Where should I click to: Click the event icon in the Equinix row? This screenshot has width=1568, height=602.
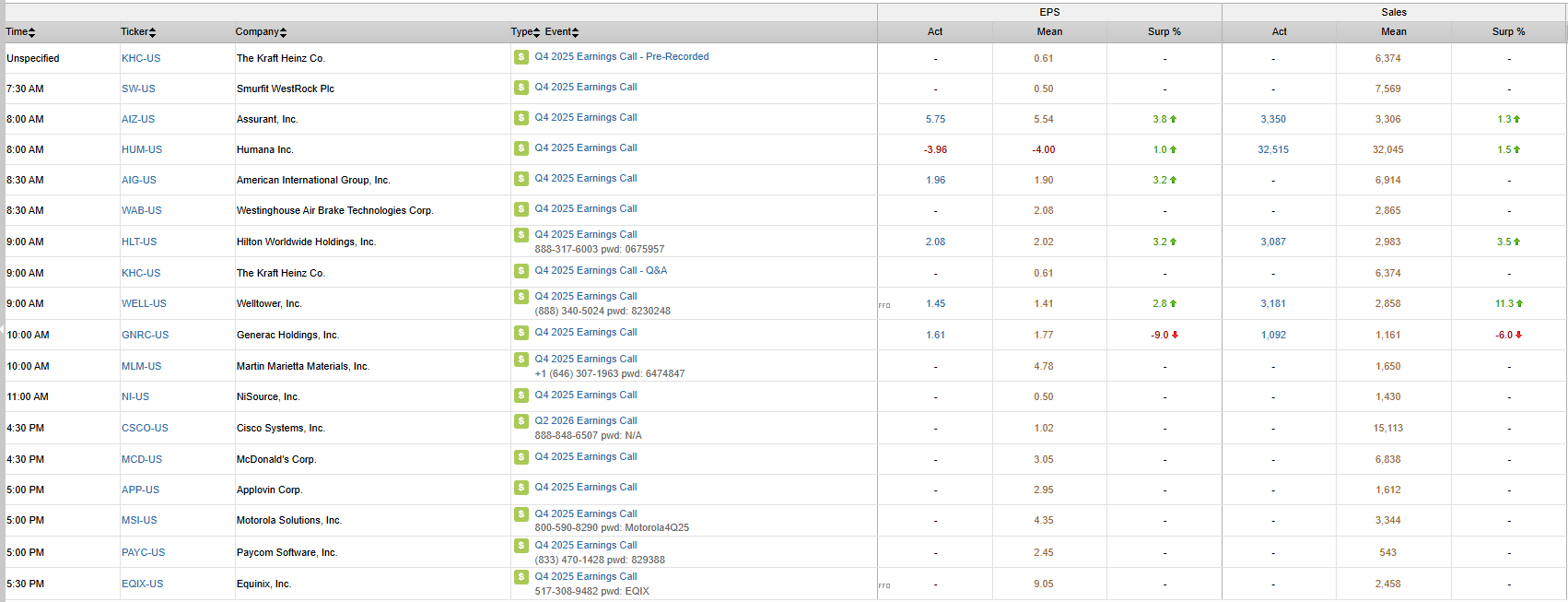point(521,577)
